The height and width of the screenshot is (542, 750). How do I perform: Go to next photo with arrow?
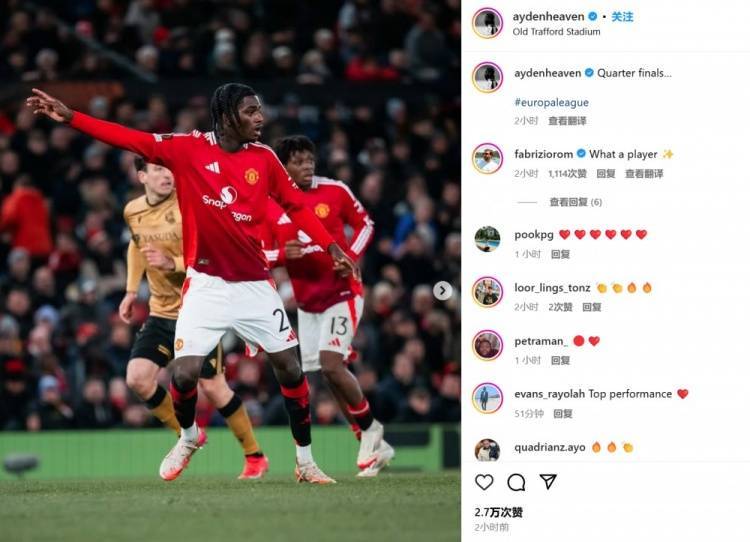pos(442,290)
